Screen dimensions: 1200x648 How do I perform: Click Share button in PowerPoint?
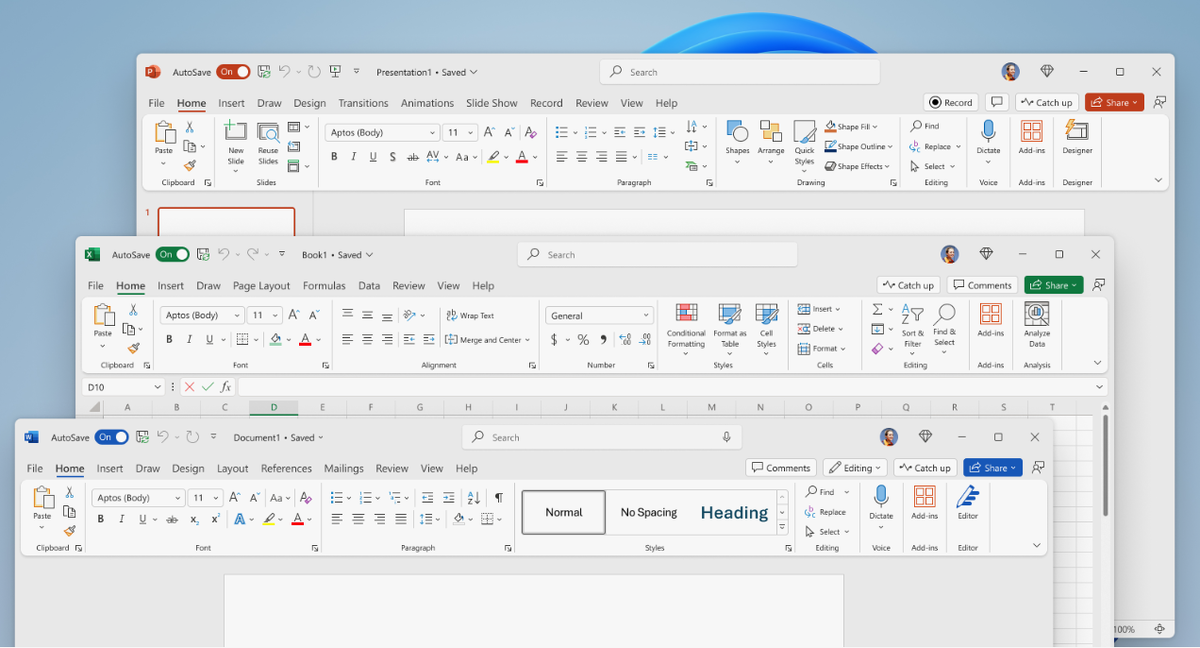1114,102
